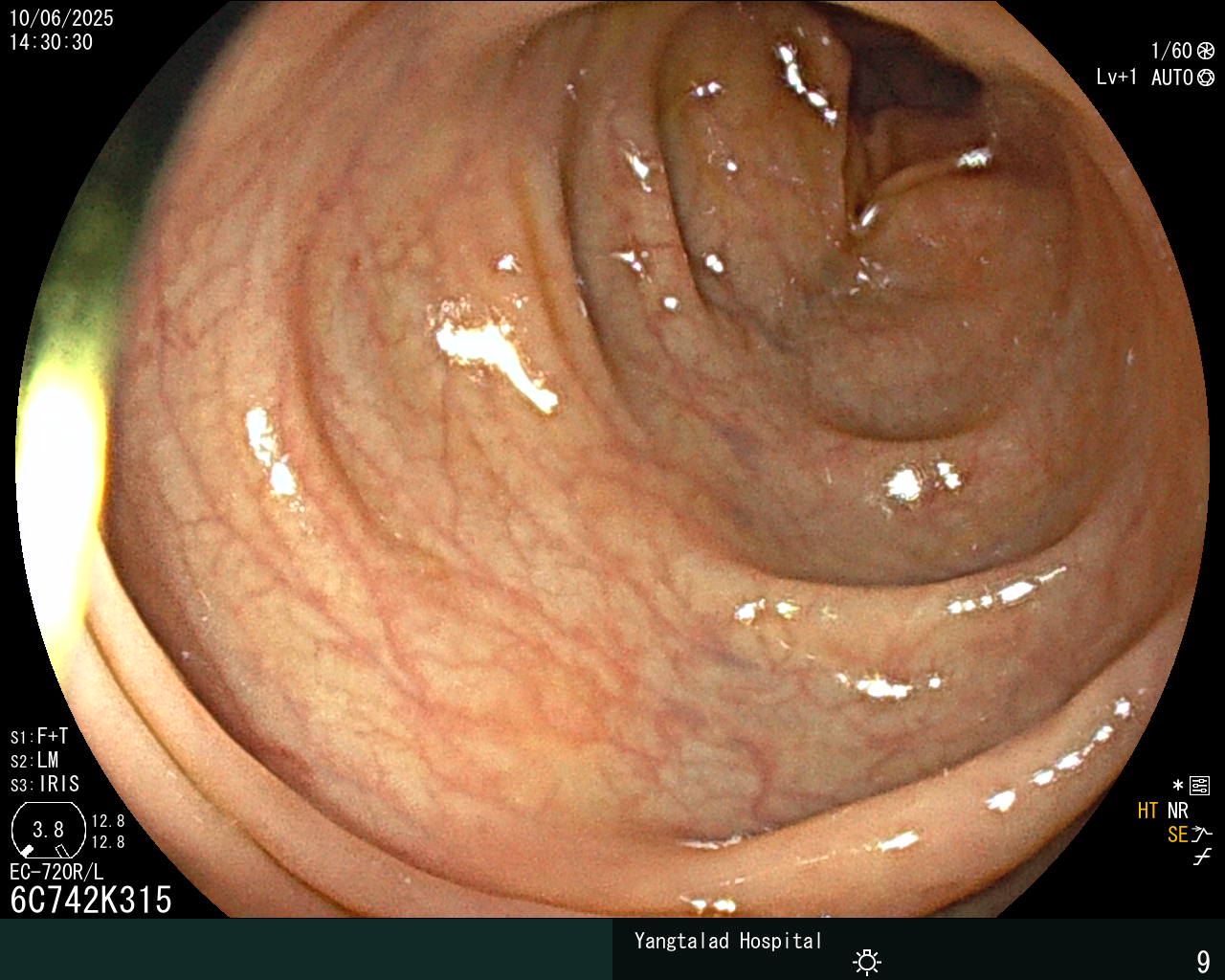Select the S2:LM switch assignment
The image size is (1225, 980).
point(34,760)
